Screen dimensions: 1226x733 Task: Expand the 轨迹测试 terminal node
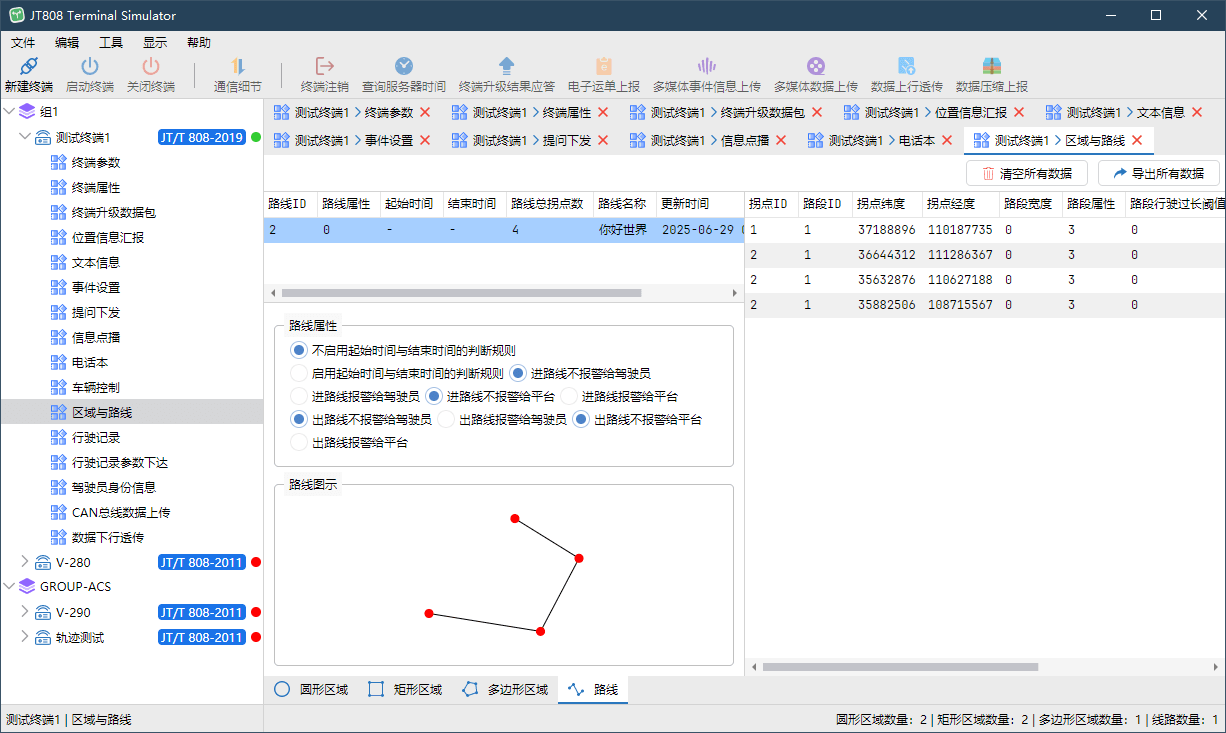[25, 637]
